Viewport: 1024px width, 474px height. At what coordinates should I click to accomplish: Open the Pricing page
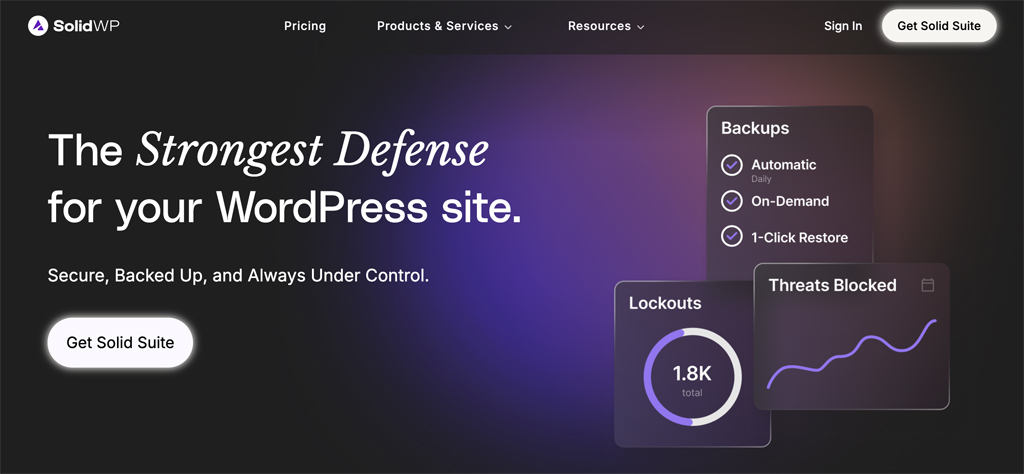click(305, 26)
